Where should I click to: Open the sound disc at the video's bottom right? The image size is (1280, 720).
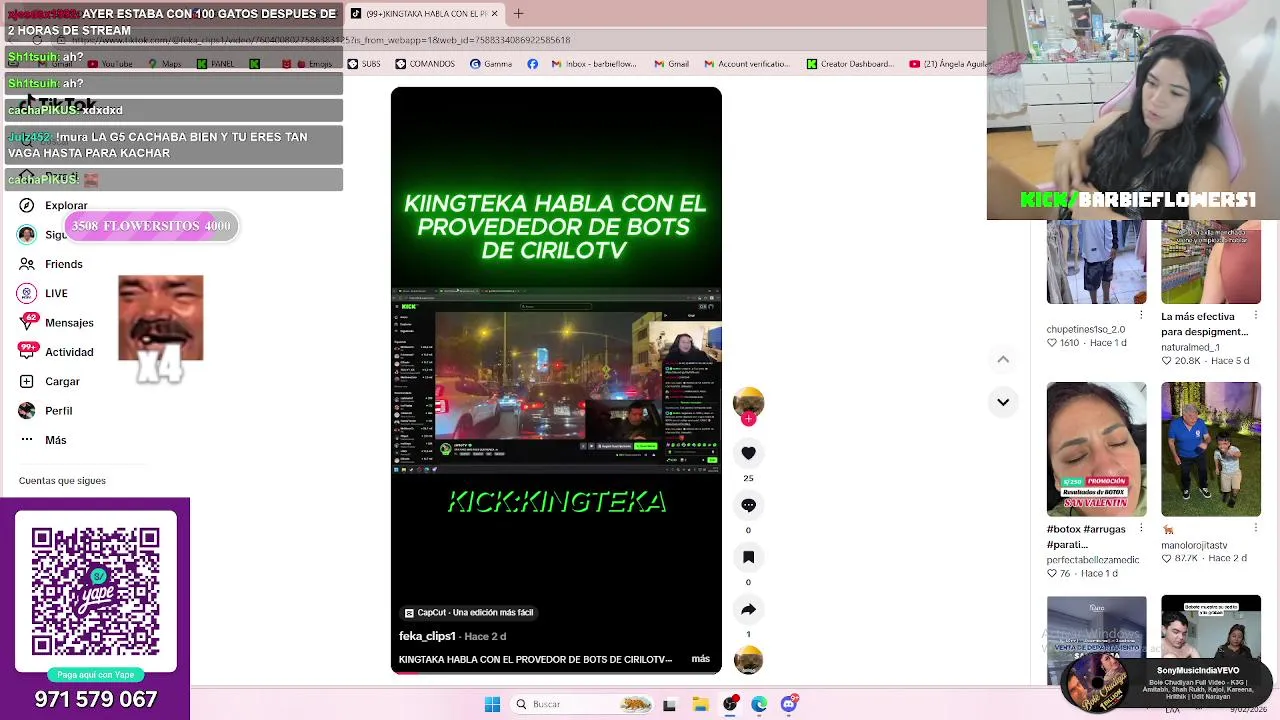click(748, 660)
